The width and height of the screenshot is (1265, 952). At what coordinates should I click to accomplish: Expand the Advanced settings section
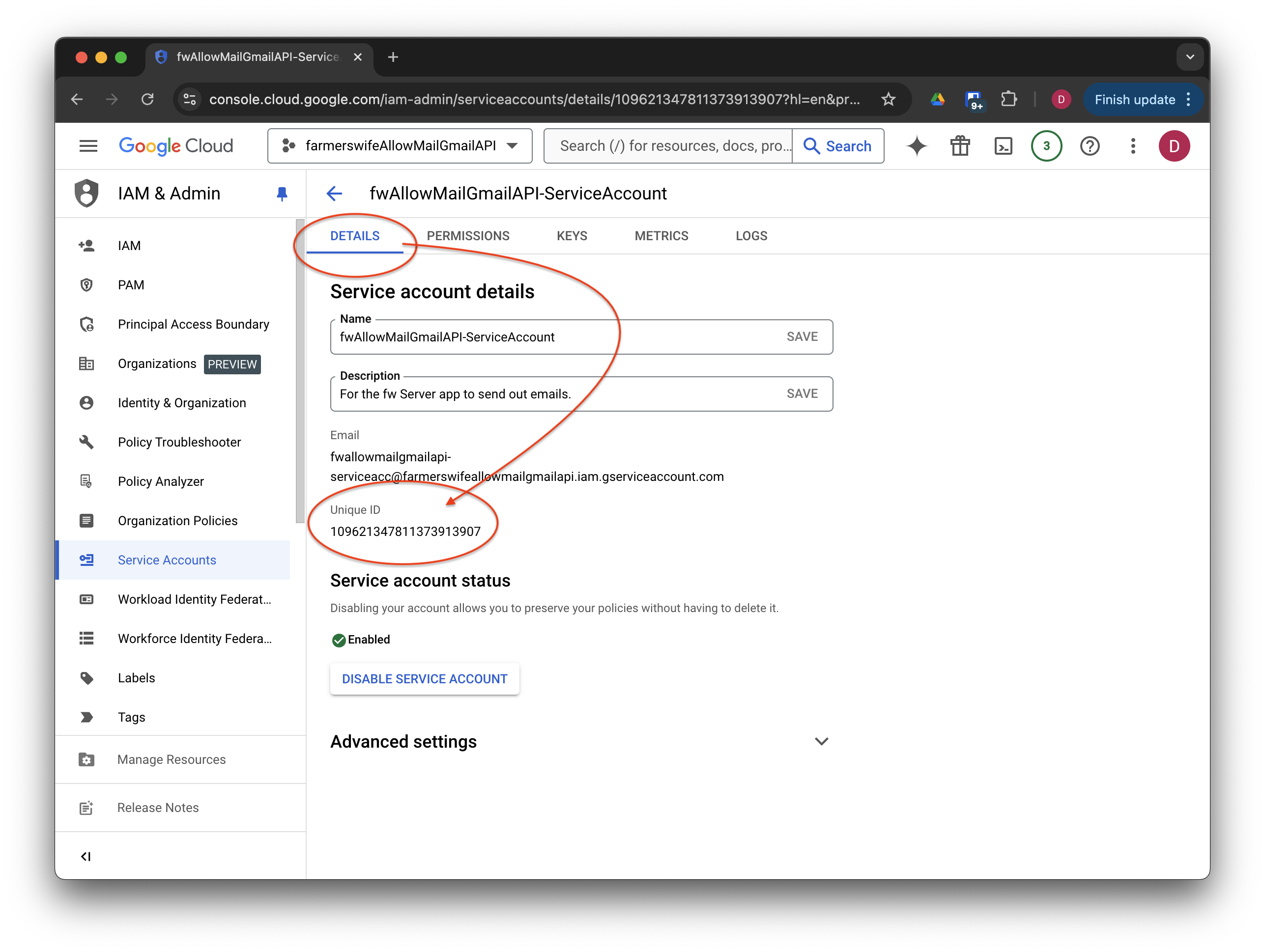pos(821,742)
